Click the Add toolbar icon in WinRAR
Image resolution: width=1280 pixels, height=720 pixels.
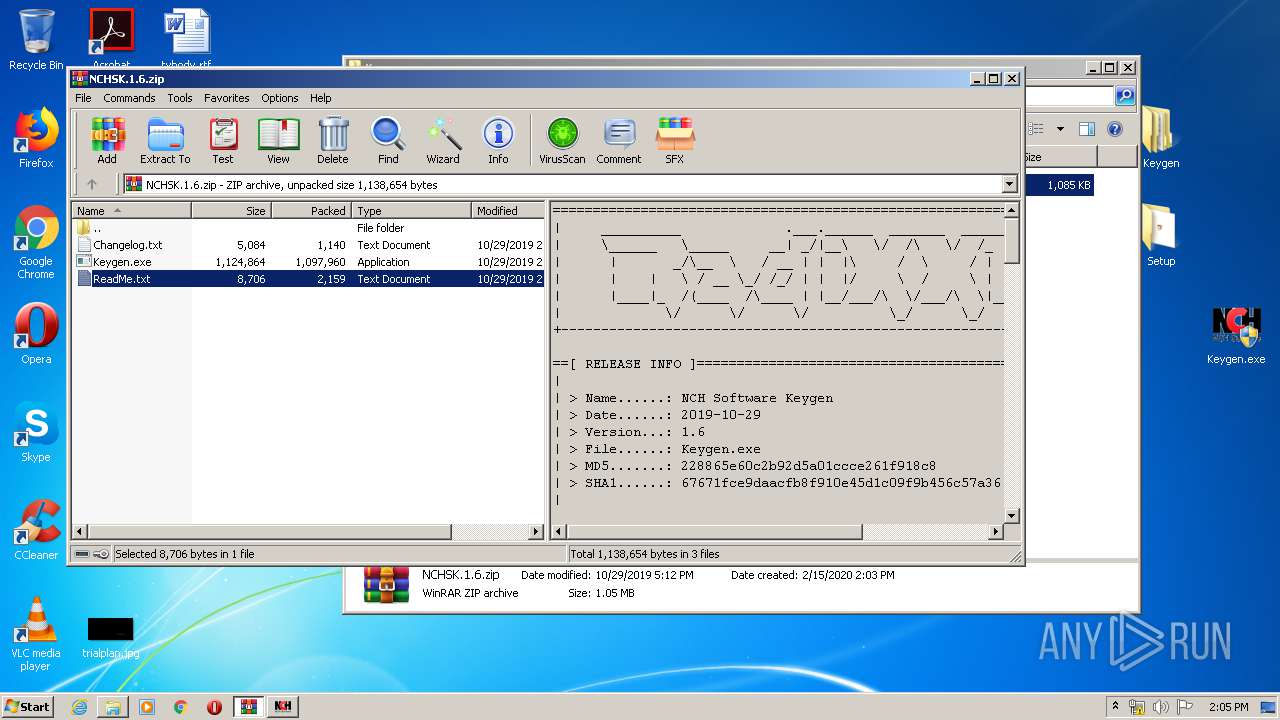pos(107,141)
